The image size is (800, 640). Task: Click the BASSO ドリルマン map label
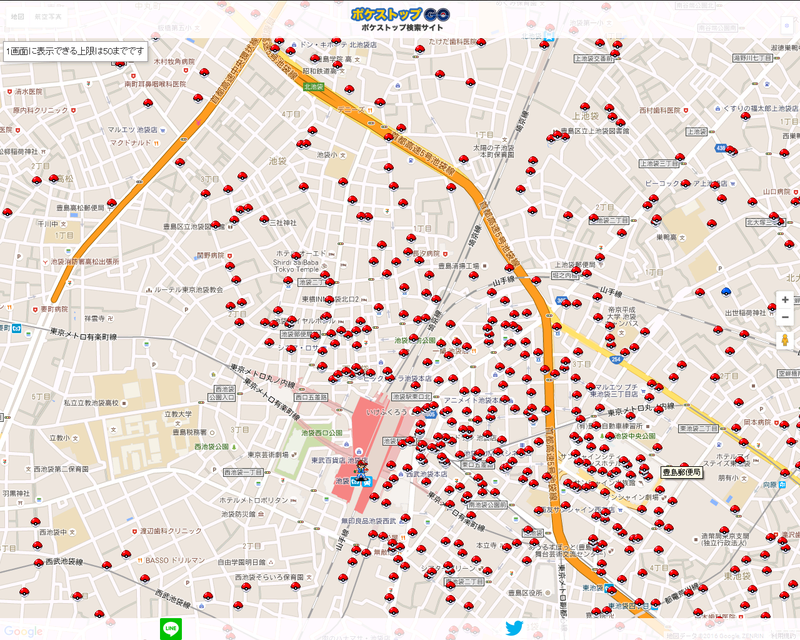pyautogui.click(x=175, y=560)
